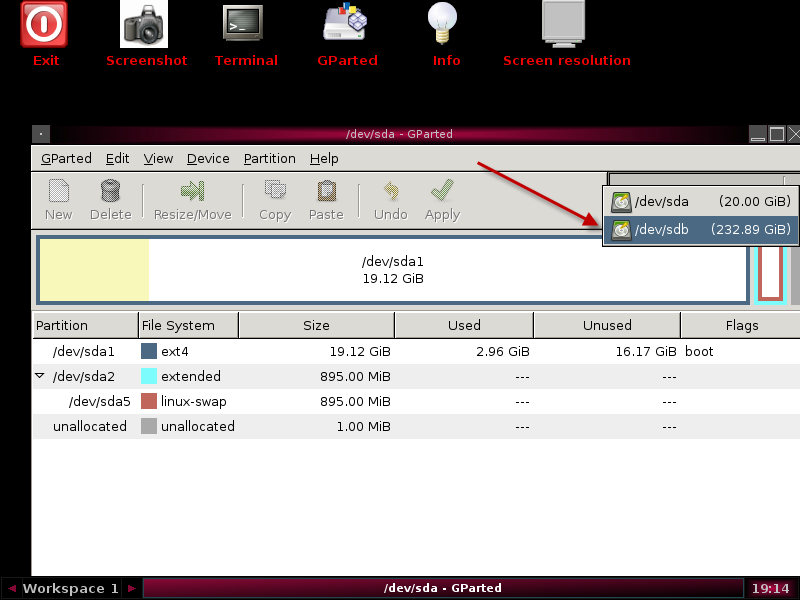Select /dev/sda (20.00 GiB) from device list
The image size is (800, 600).
click(x=701, y=202)
